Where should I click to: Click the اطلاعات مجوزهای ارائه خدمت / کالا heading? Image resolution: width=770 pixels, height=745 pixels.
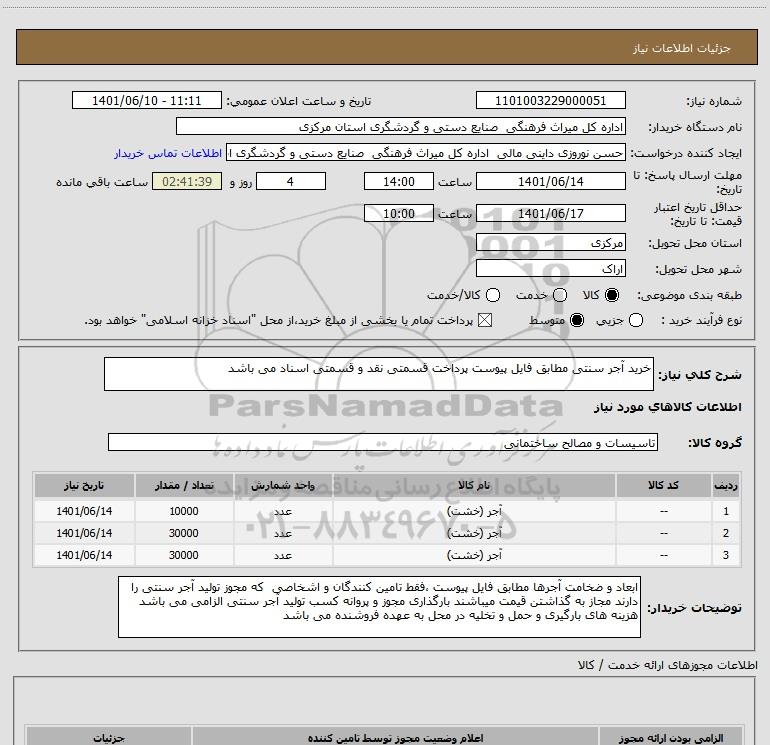[667, 665]
